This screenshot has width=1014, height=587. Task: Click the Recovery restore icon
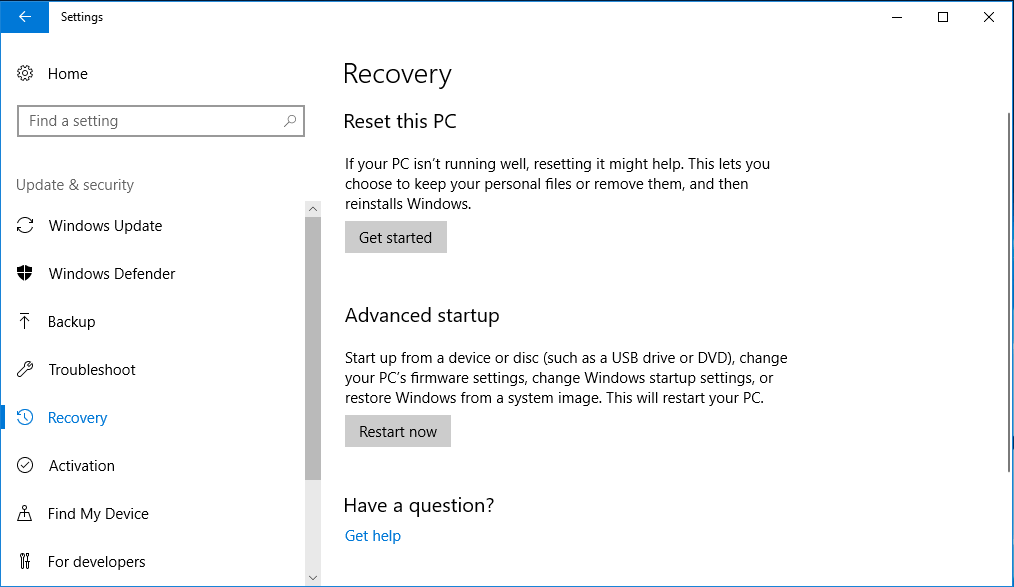click(25, 417)
